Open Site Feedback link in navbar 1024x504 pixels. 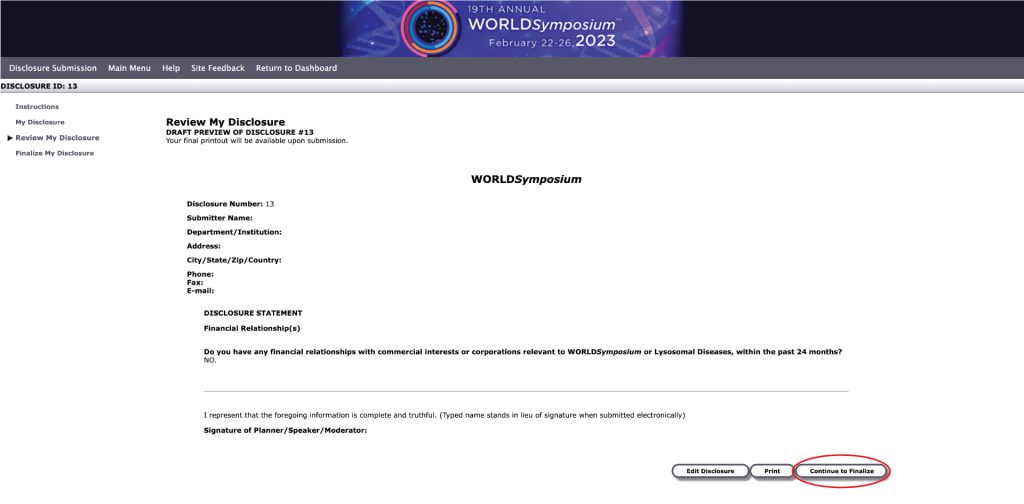coord(218,68)
